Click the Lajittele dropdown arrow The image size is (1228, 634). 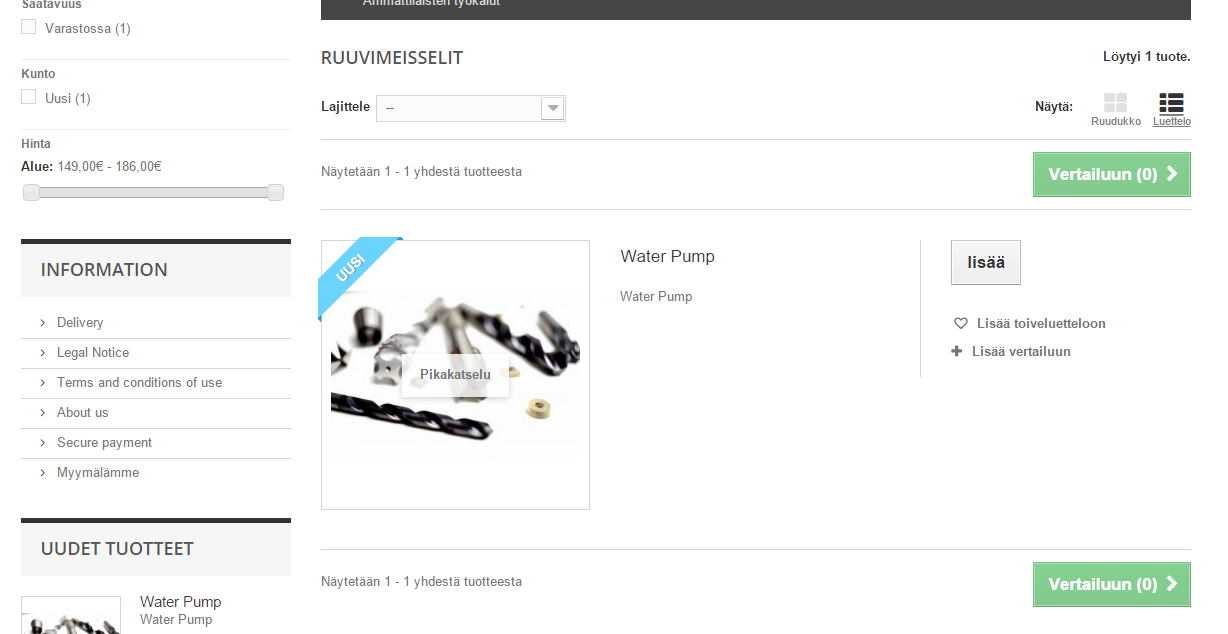pyautogui.click(x=552, y=108)
